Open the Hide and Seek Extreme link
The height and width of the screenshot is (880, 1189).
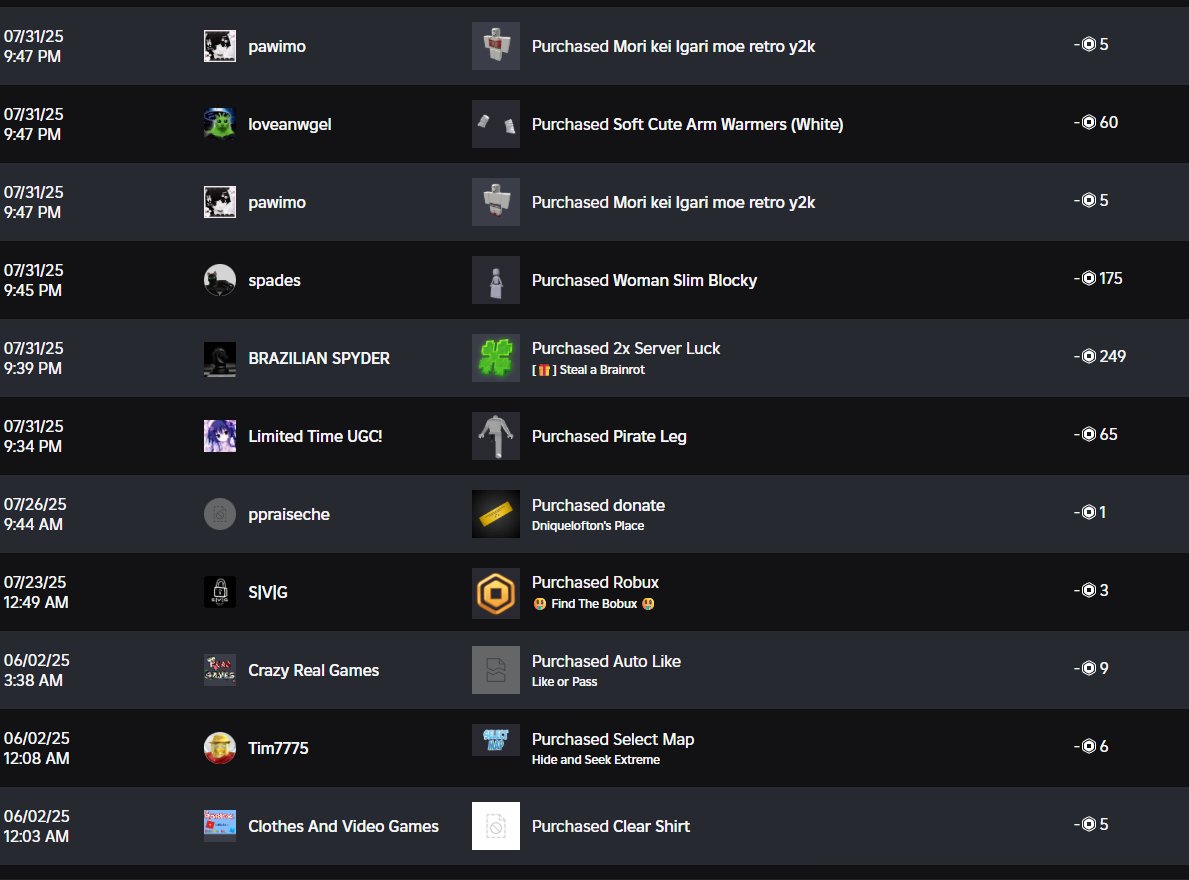pos(595,760)
